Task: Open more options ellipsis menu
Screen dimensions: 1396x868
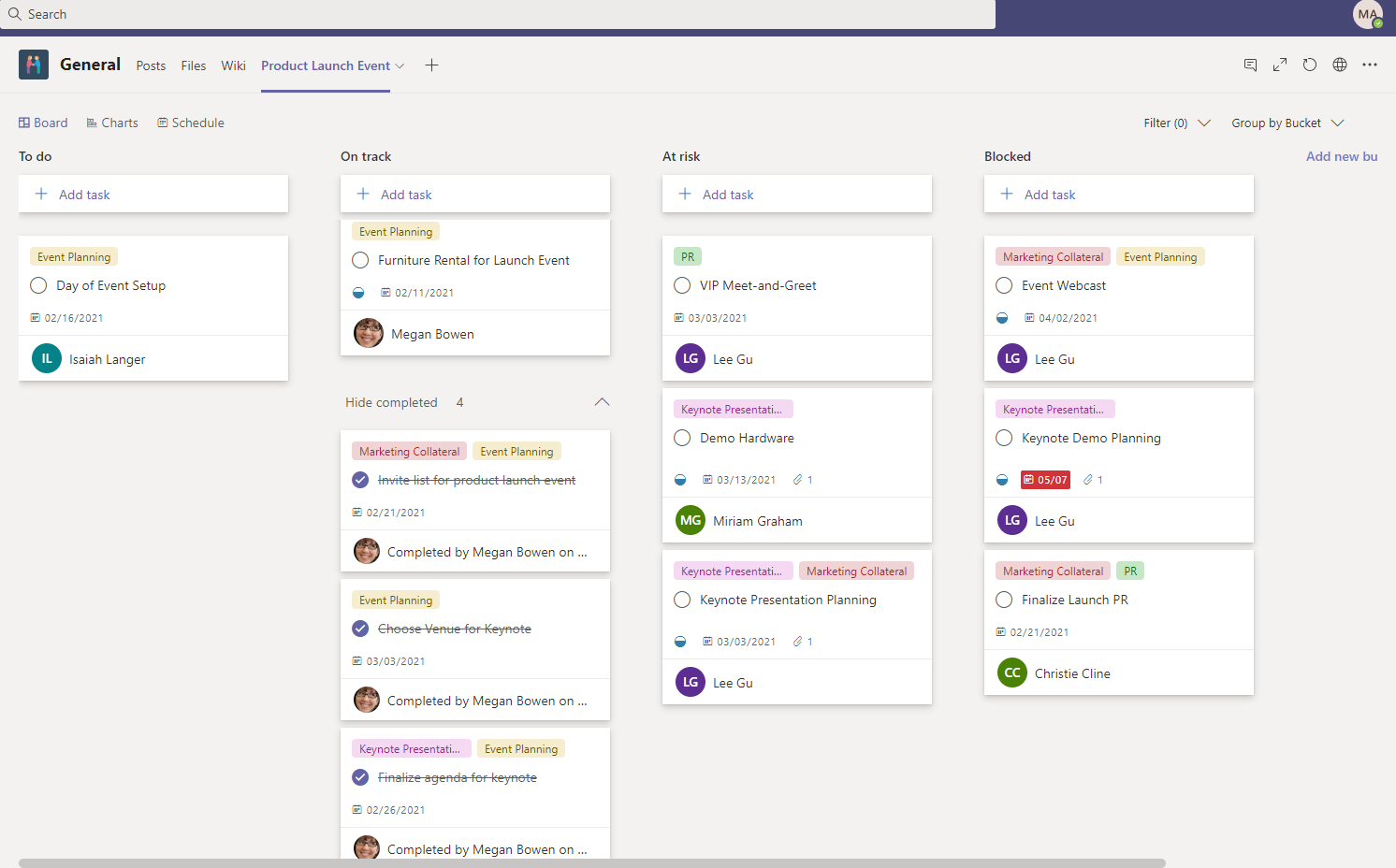Action: tap(1370, 65)
